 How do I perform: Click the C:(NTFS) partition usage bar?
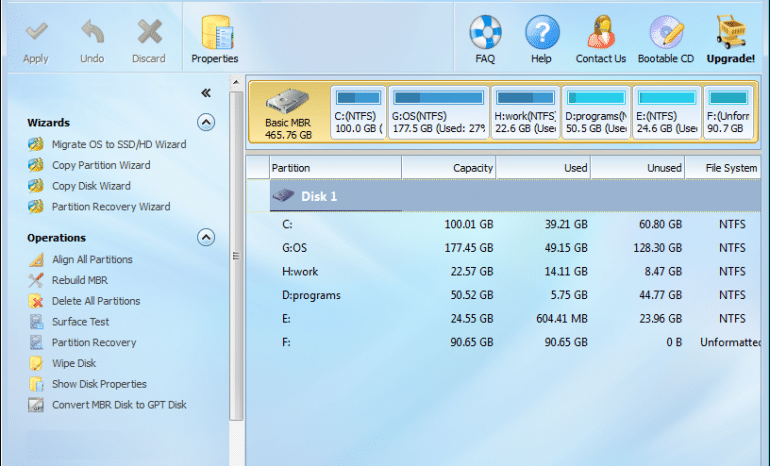358,98
